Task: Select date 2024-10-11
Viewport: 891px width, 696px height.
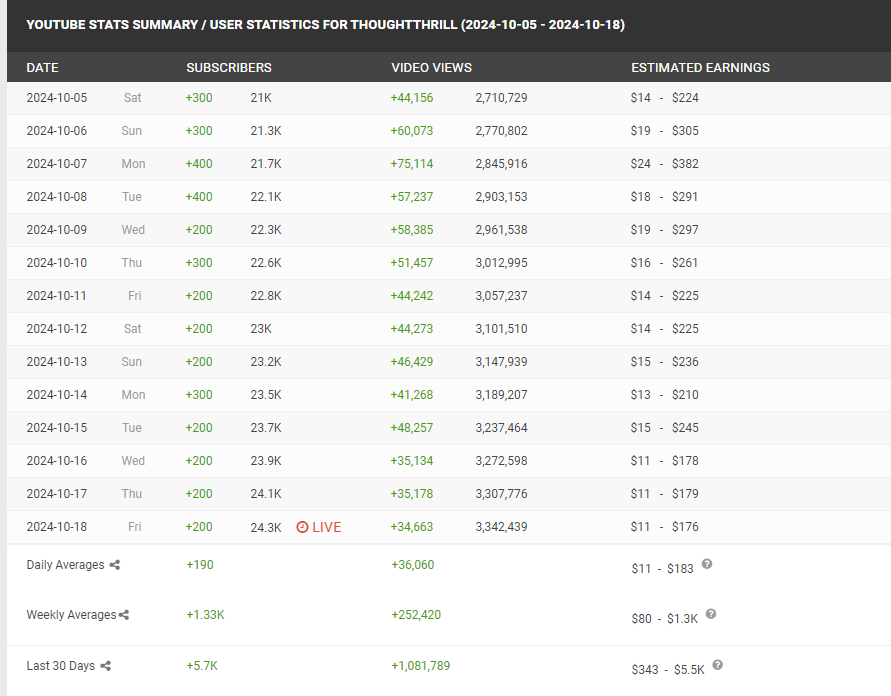Action: click(x=57, y=295)
